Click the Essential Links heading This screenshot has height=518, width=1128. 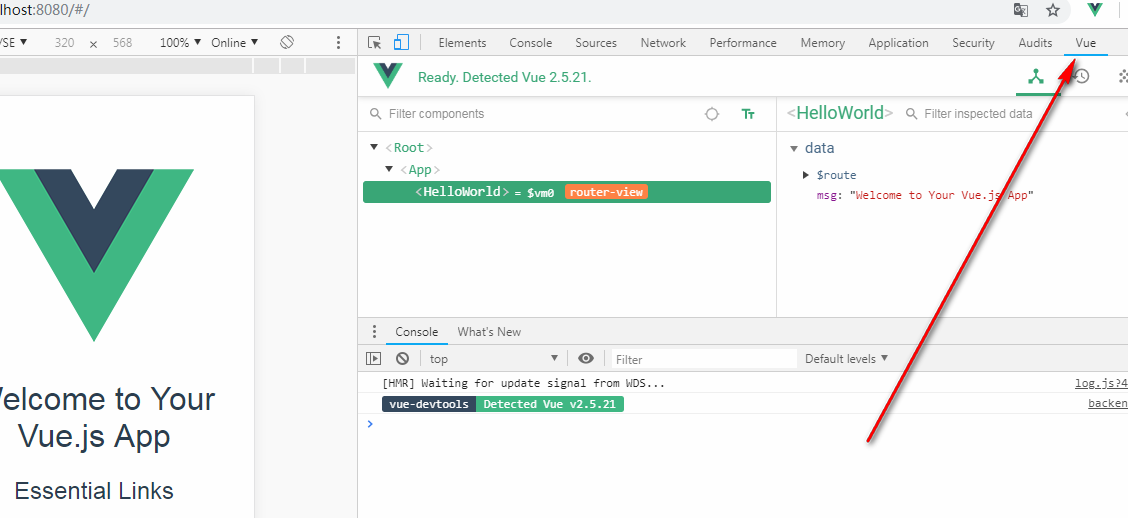[94, 491]
